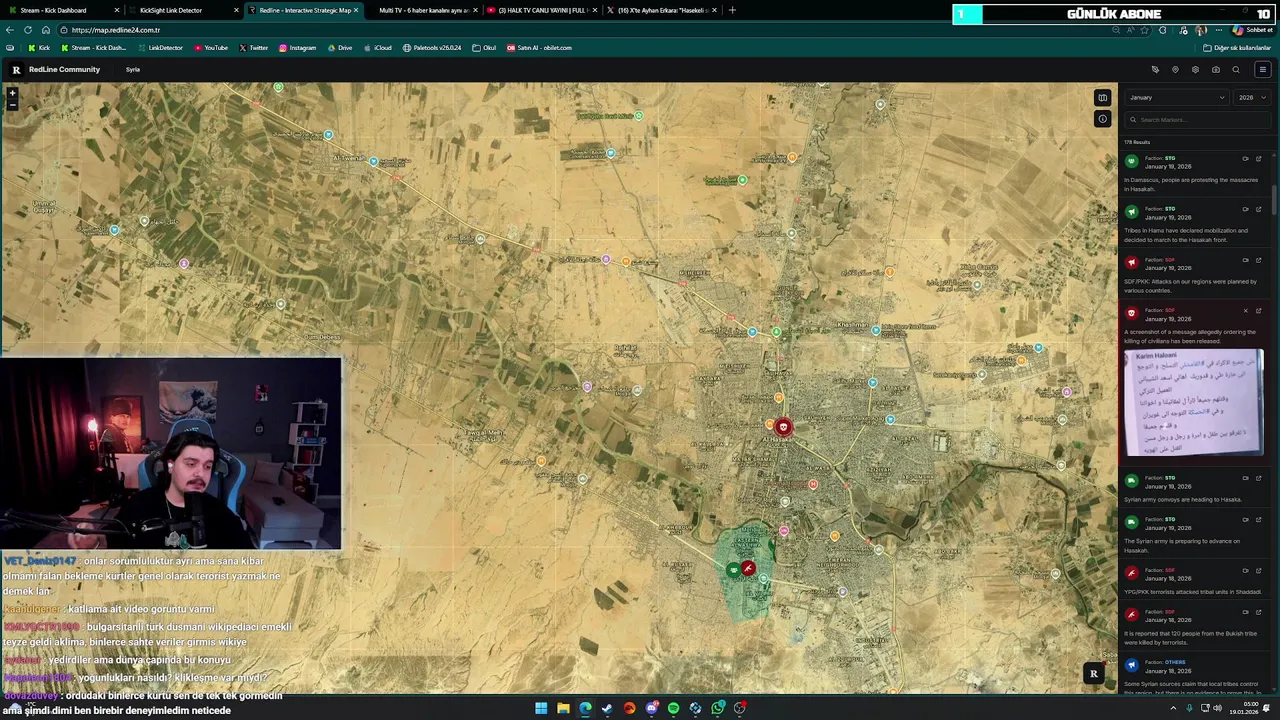Go back in browser navigation
The image size is (1280, 720).
(x=10, y=30)
